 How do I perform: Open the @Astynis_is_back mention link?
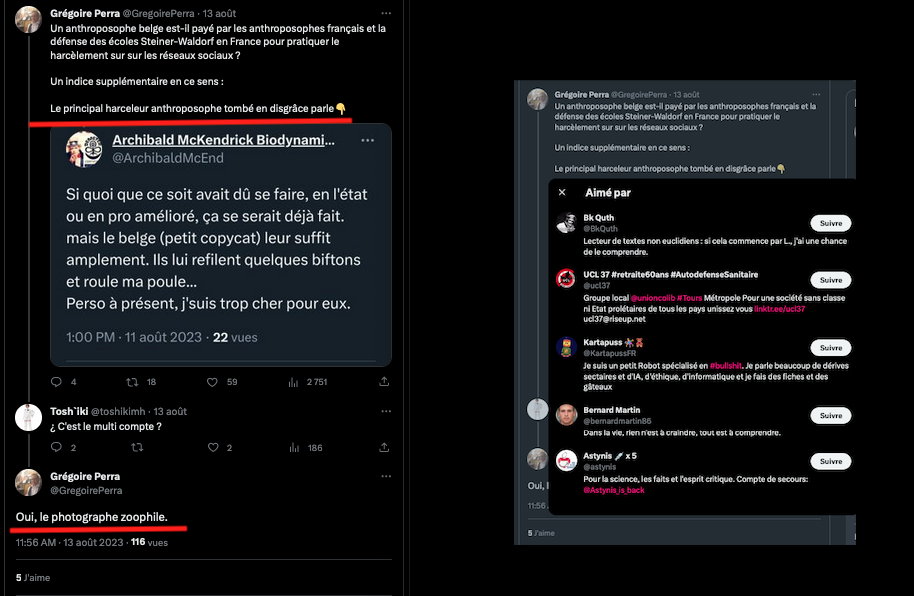click(615, 490)
